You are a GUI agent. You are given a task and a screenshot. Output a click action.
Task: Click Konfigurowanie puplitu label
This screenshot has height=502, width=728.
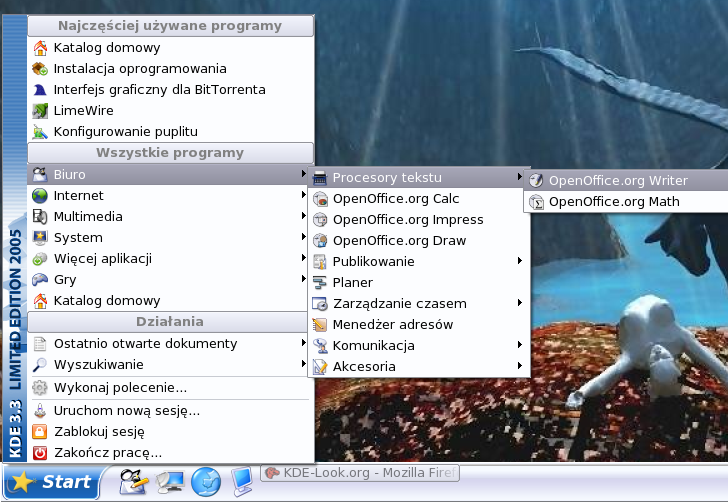(x=126, y=132)
